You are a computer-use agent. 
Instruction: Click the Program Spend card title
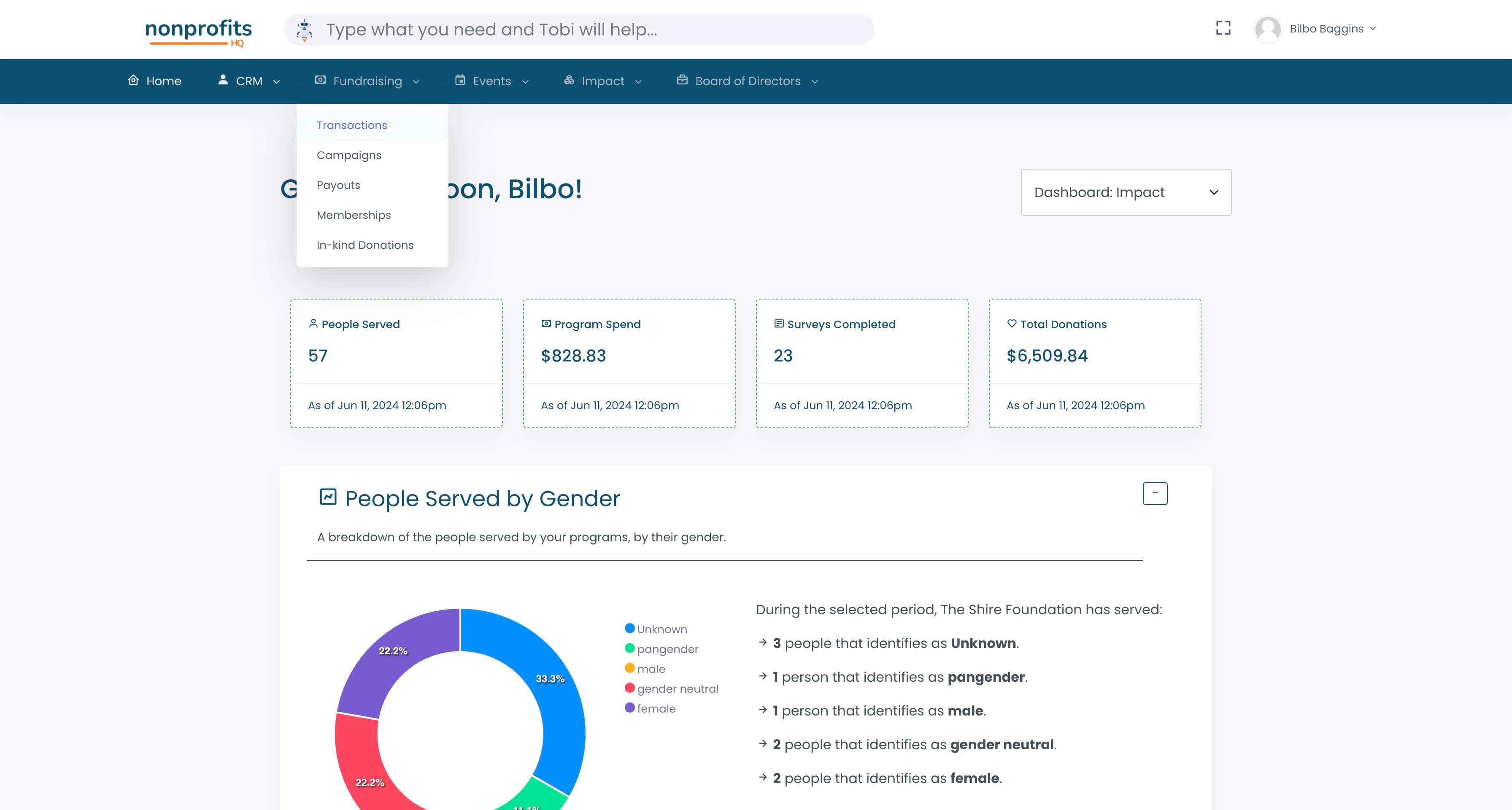pos(597,324)
